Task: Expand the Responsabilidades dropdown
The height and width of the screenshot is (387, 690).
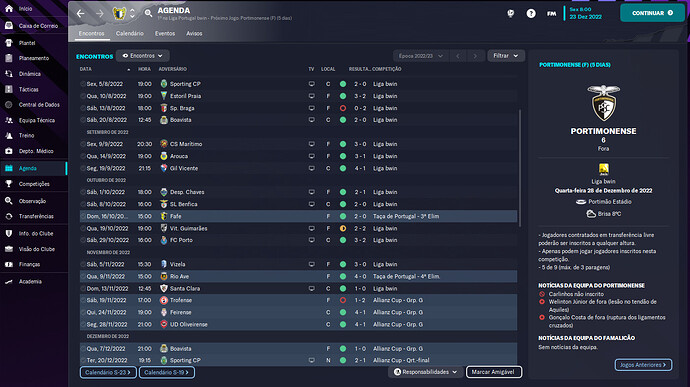Action: pyautogui.click(x=425, y=372)
